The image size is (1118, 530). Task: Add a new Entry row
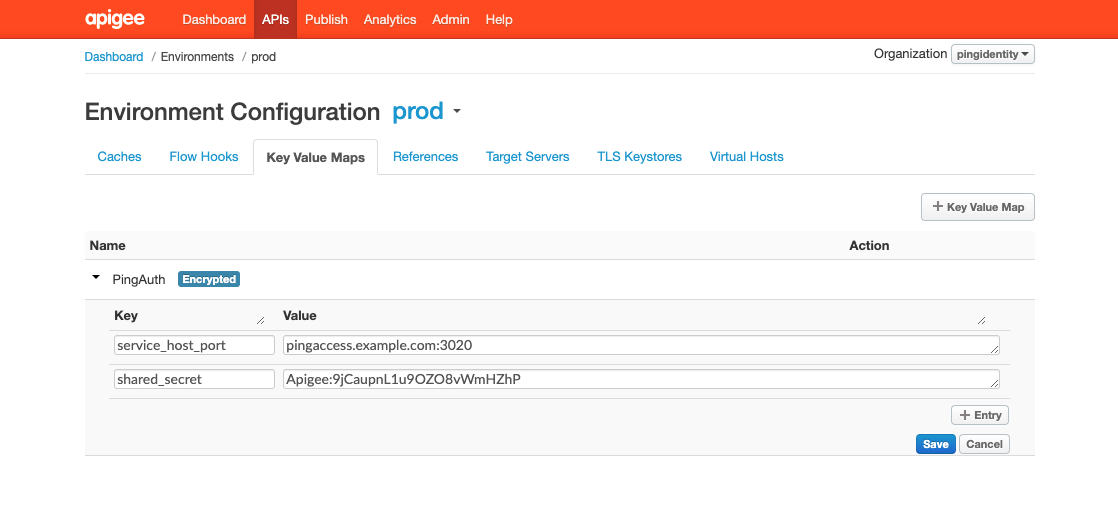pyautogui.click(x=979, y=415)
